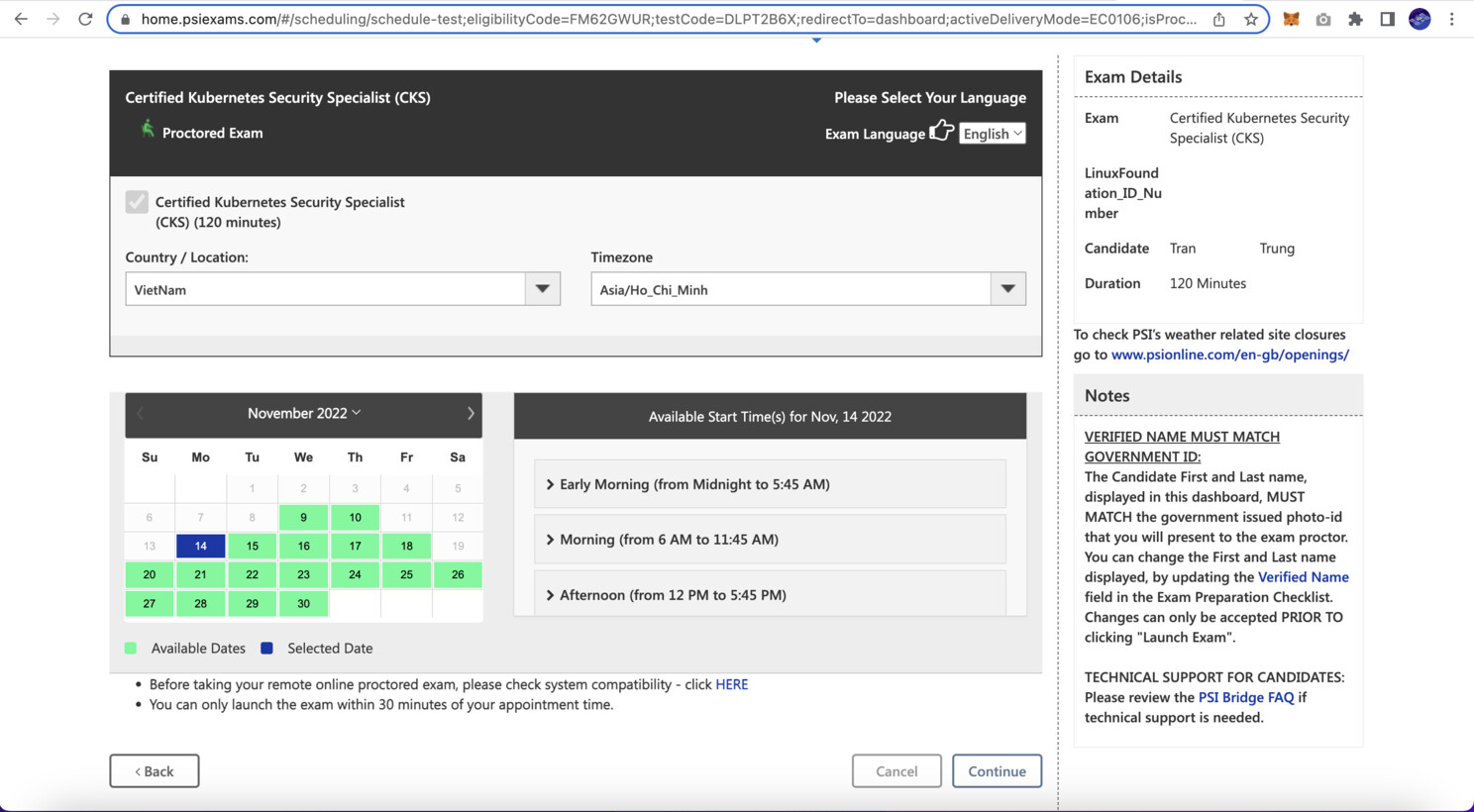Viewport: 1474px width, 812px height.
Task: Choose November 18 as exam date
Action: (406, 546)
